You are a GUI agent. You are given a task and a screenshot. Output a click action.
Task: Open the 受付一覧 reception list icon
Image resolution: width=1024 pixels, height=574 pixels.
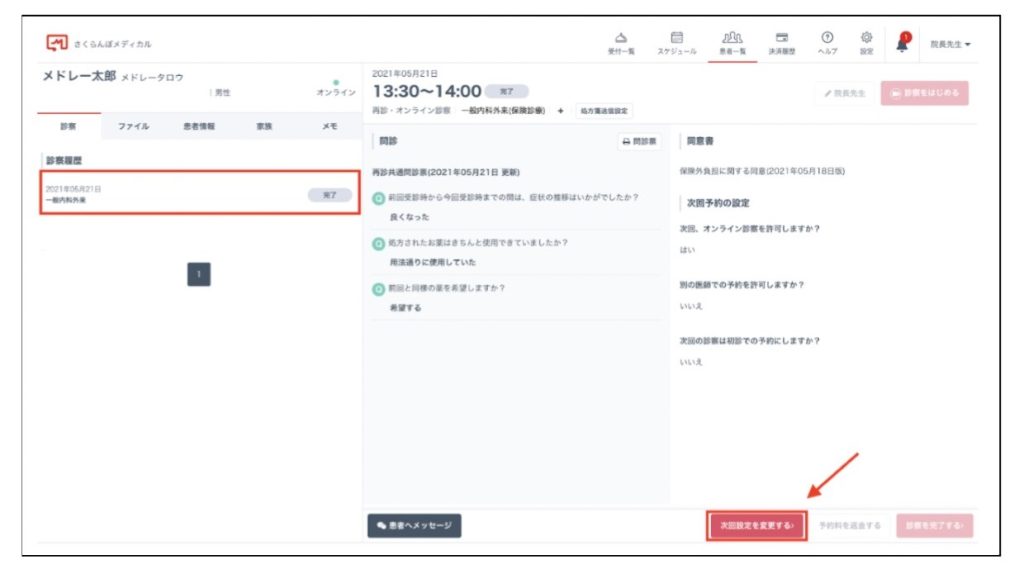tap(621, 38)
